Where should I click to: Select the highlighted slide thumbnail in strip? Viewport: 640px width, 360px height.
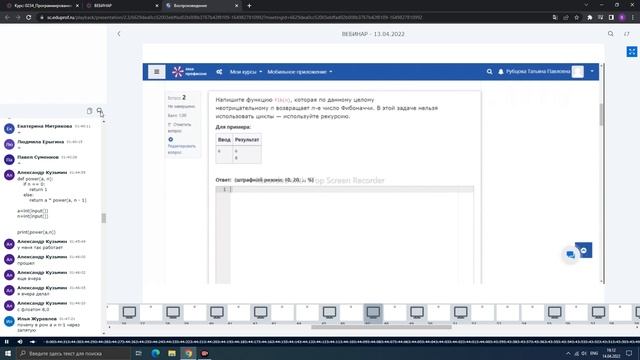coord(373,313)
